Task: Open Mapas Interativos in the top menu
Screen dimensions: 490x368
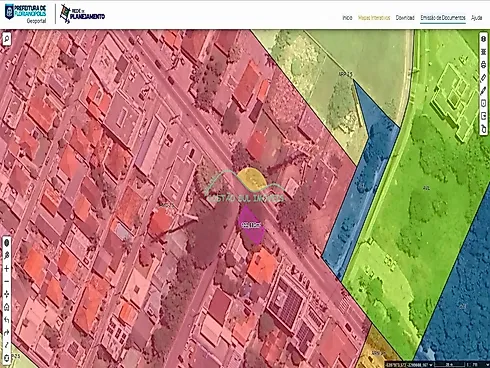Action: tap(374, 18)
